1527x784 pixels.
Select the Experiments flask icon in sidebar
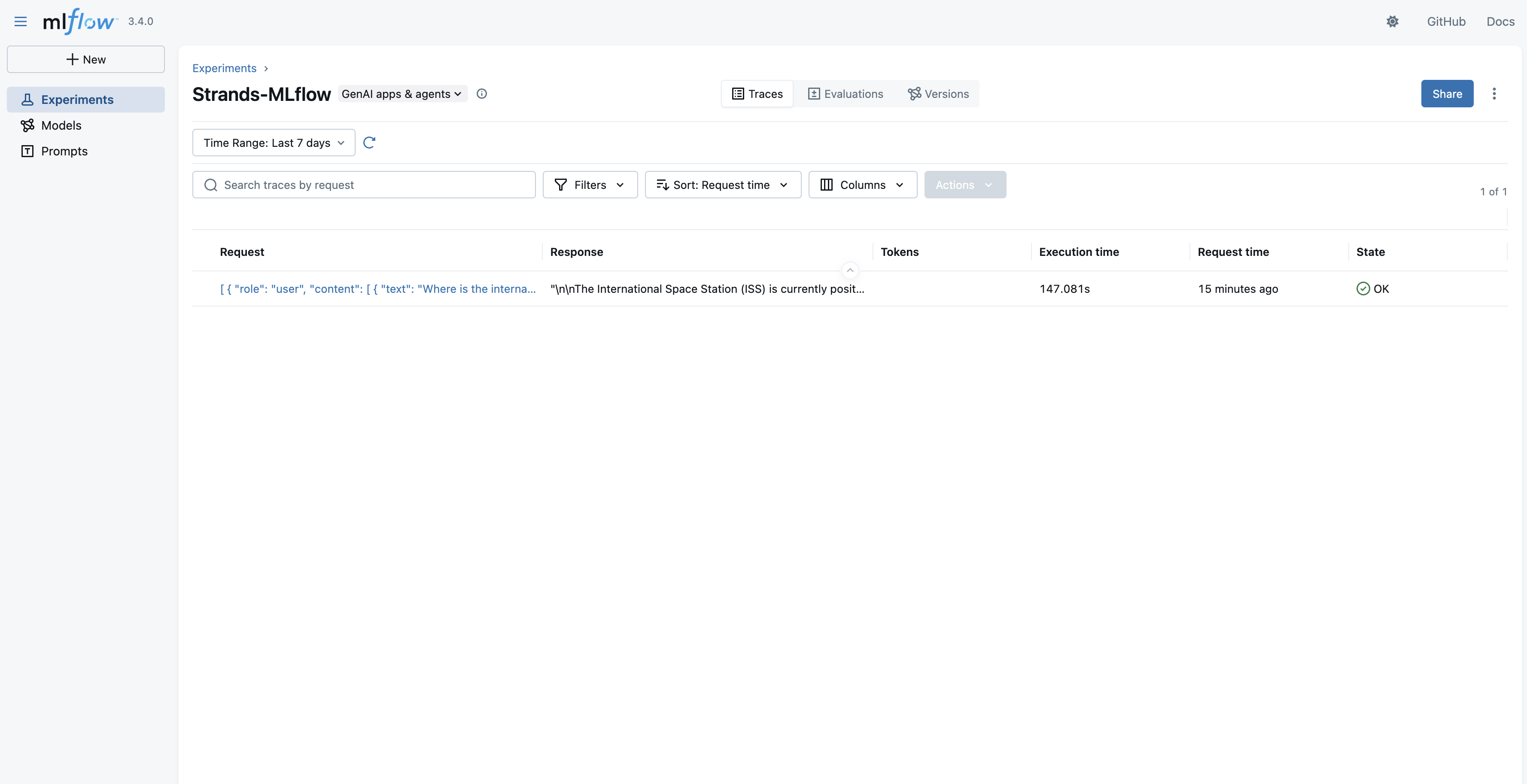(x=28, y=99)
